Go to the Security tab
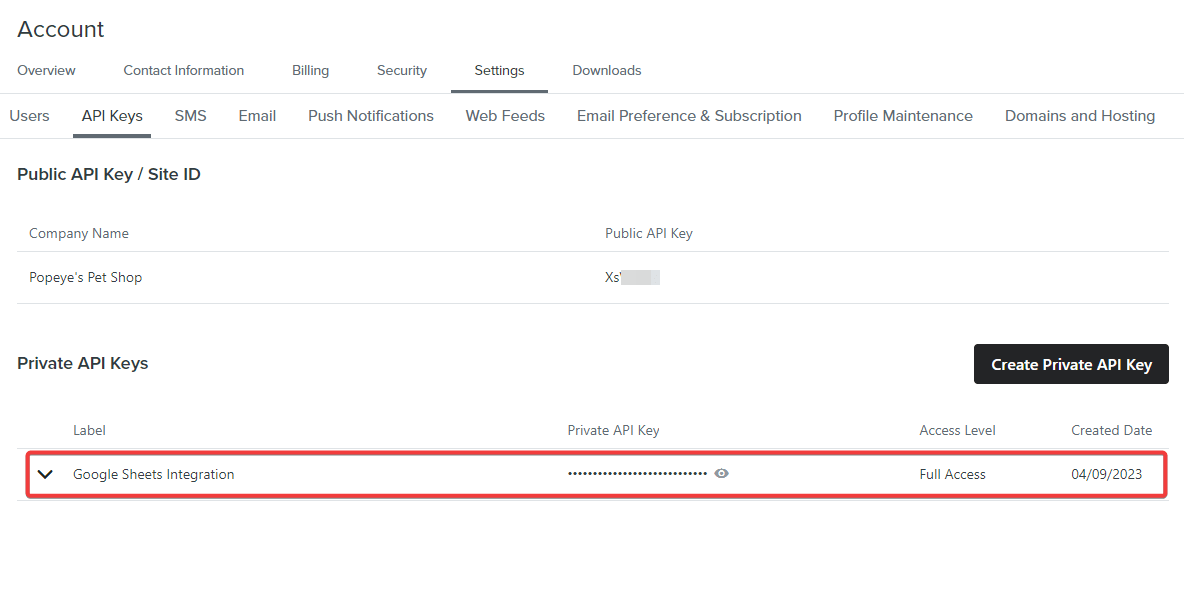Image resolution: width=1184 pixels, height=590 pixels. click(x=402, y=70)
